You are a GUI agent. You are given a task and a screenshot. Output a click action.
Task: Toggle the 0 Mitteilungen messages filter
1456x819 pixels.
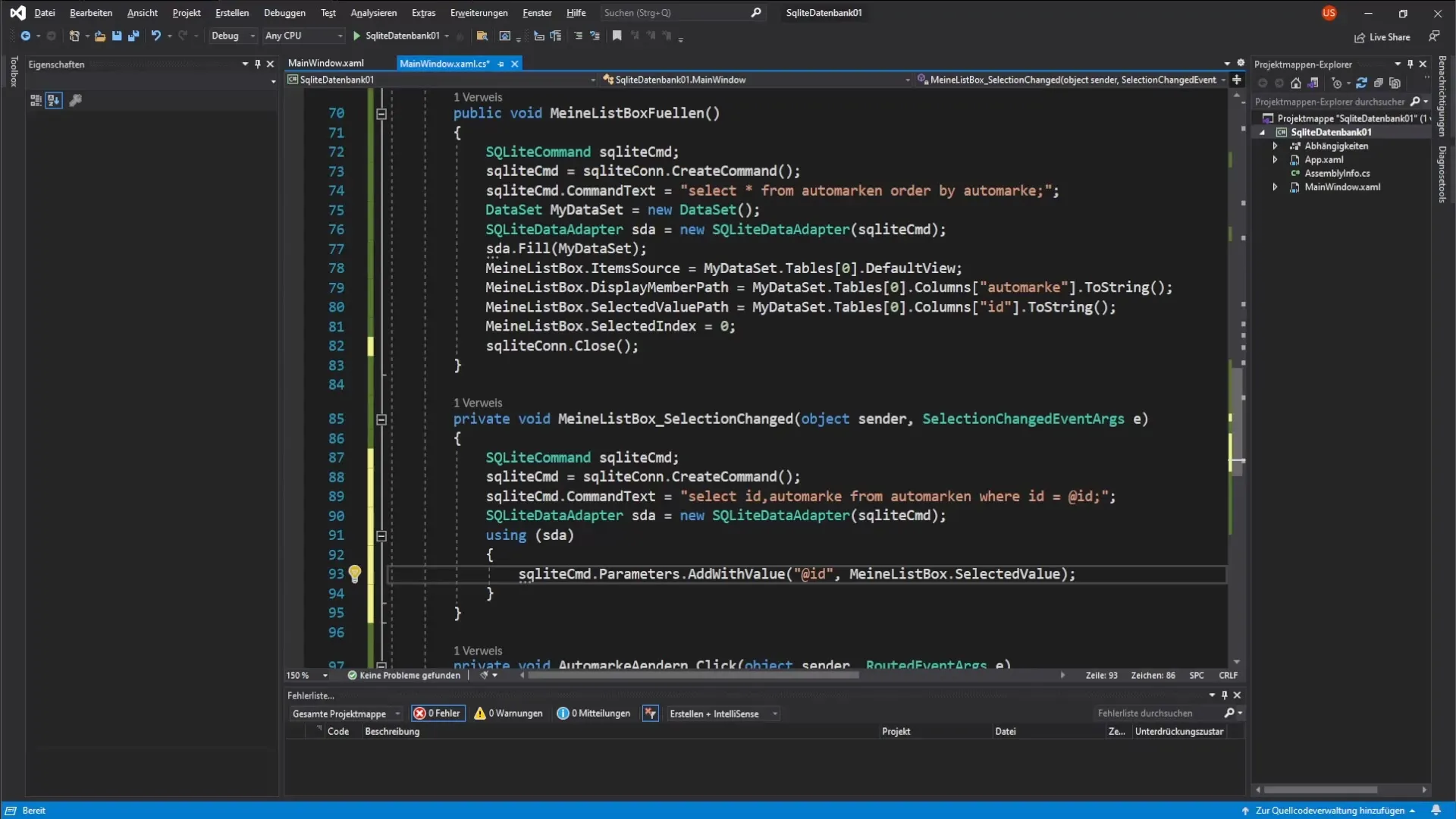click(x=594, y=714)
